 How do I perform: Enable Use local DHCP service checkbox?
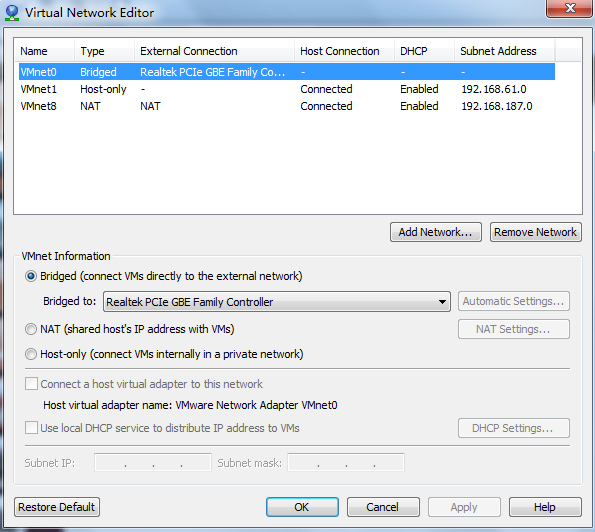pos(31,428)
